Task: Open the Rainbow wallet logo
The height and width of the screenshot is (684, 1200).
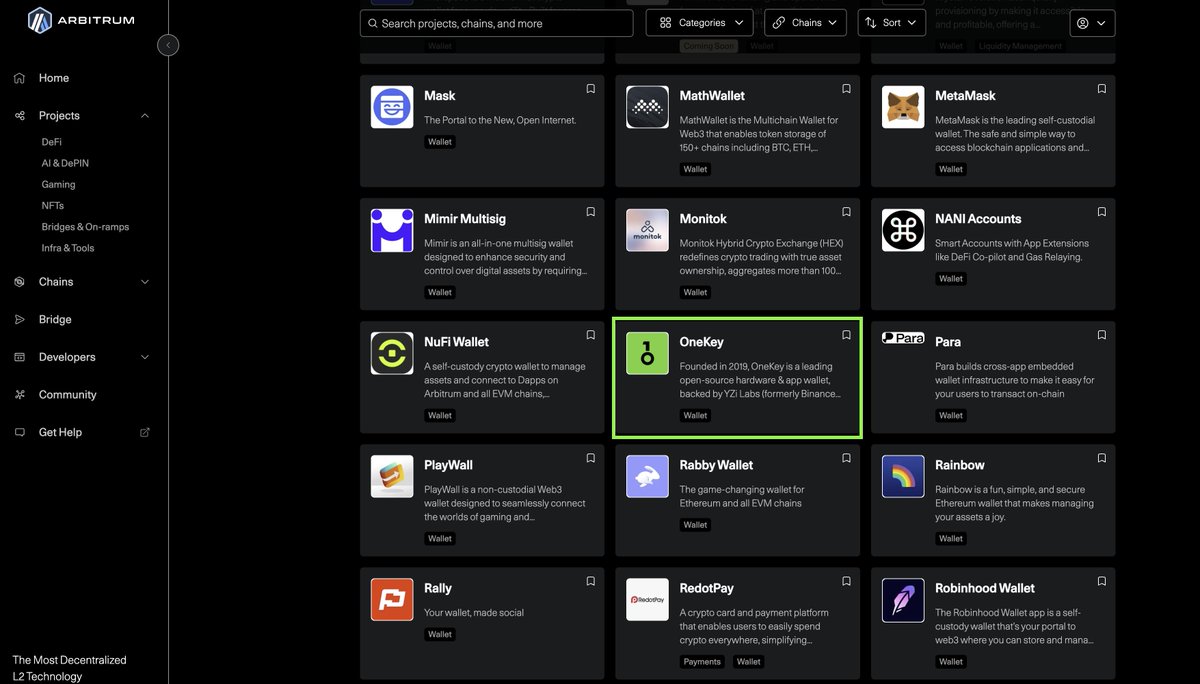Action: point(903,476)
